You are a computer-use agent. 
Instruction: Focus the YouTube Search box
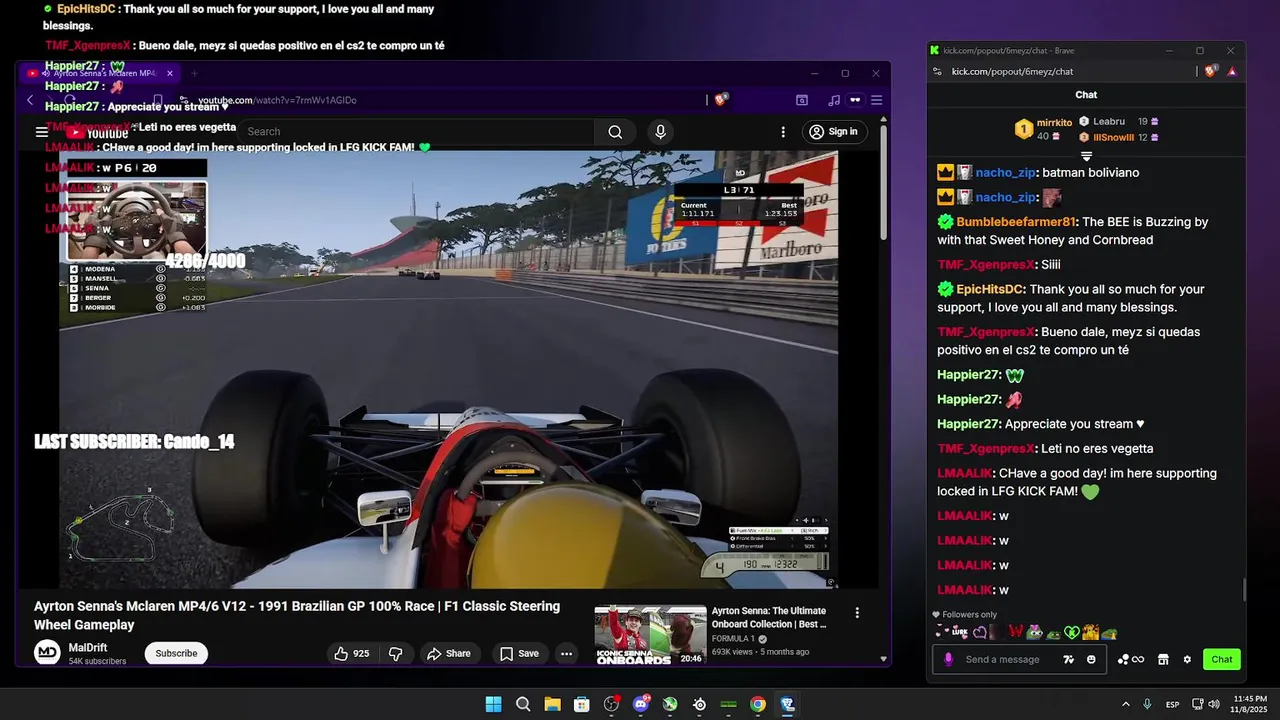[415, 132]
